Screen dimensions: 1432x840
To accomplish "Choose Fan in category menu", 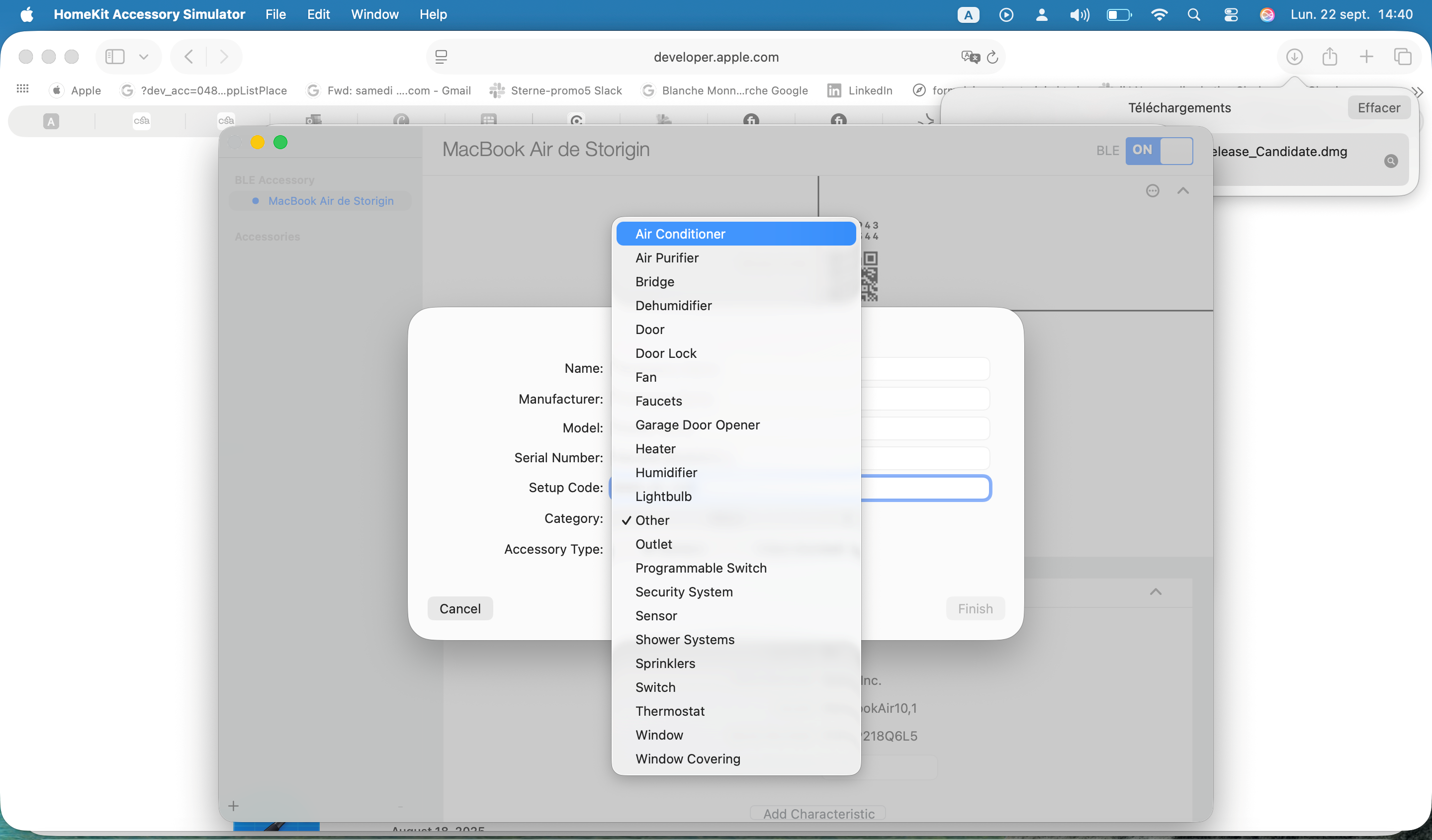I will coord(736,377).
